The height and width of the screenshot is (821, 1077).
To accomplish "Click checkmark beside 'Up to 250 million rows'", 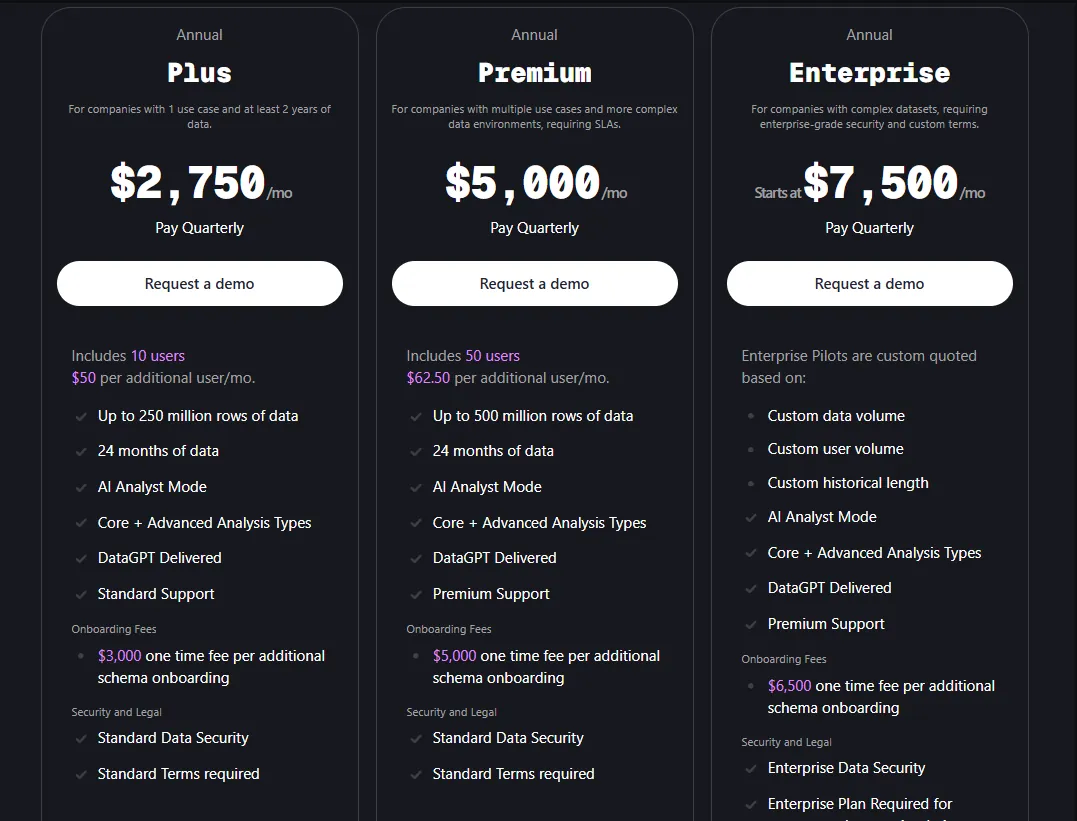I will 81,416.
